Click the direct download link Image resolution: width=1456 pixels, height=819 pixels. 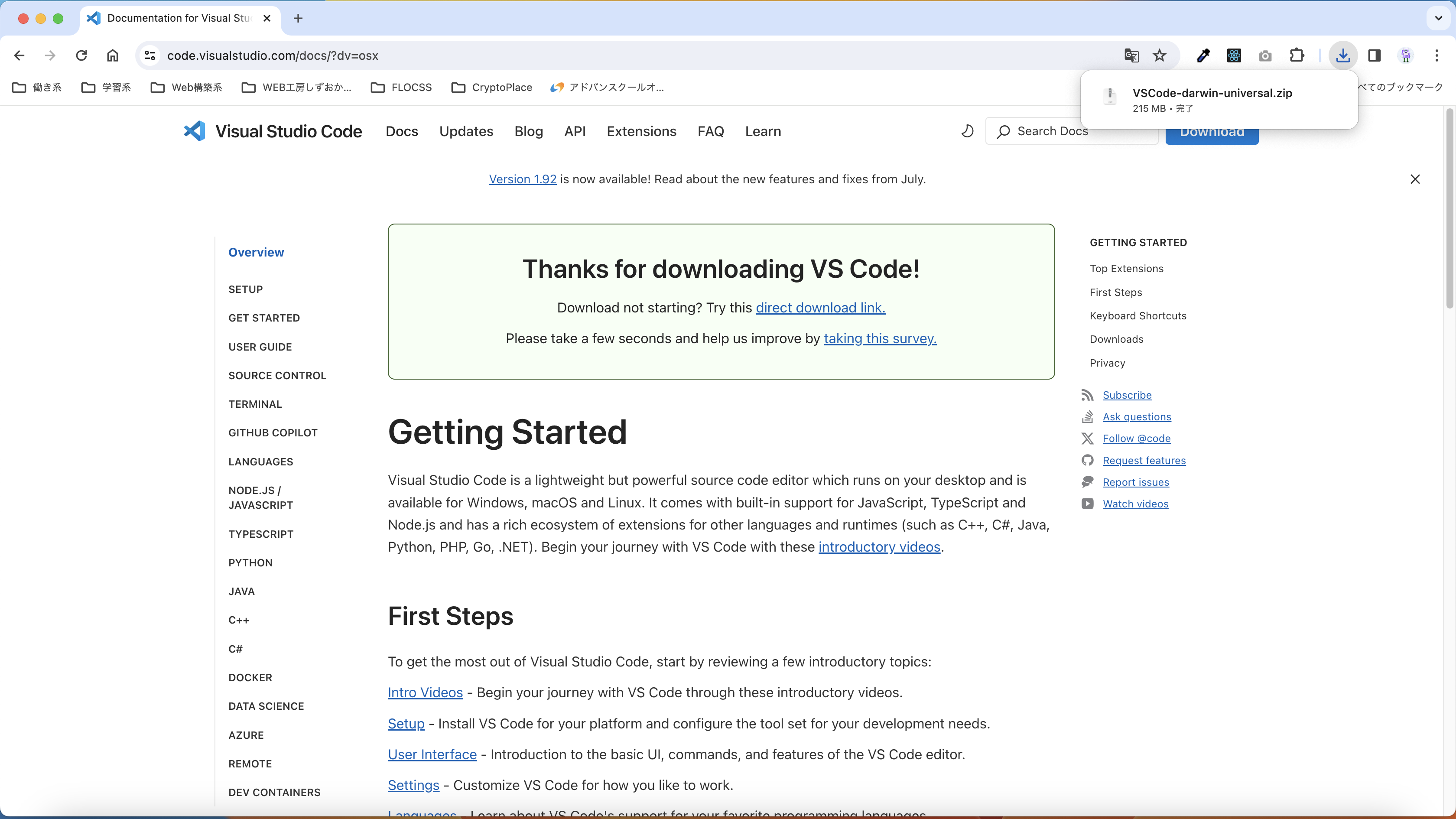[x=820, y=308]
